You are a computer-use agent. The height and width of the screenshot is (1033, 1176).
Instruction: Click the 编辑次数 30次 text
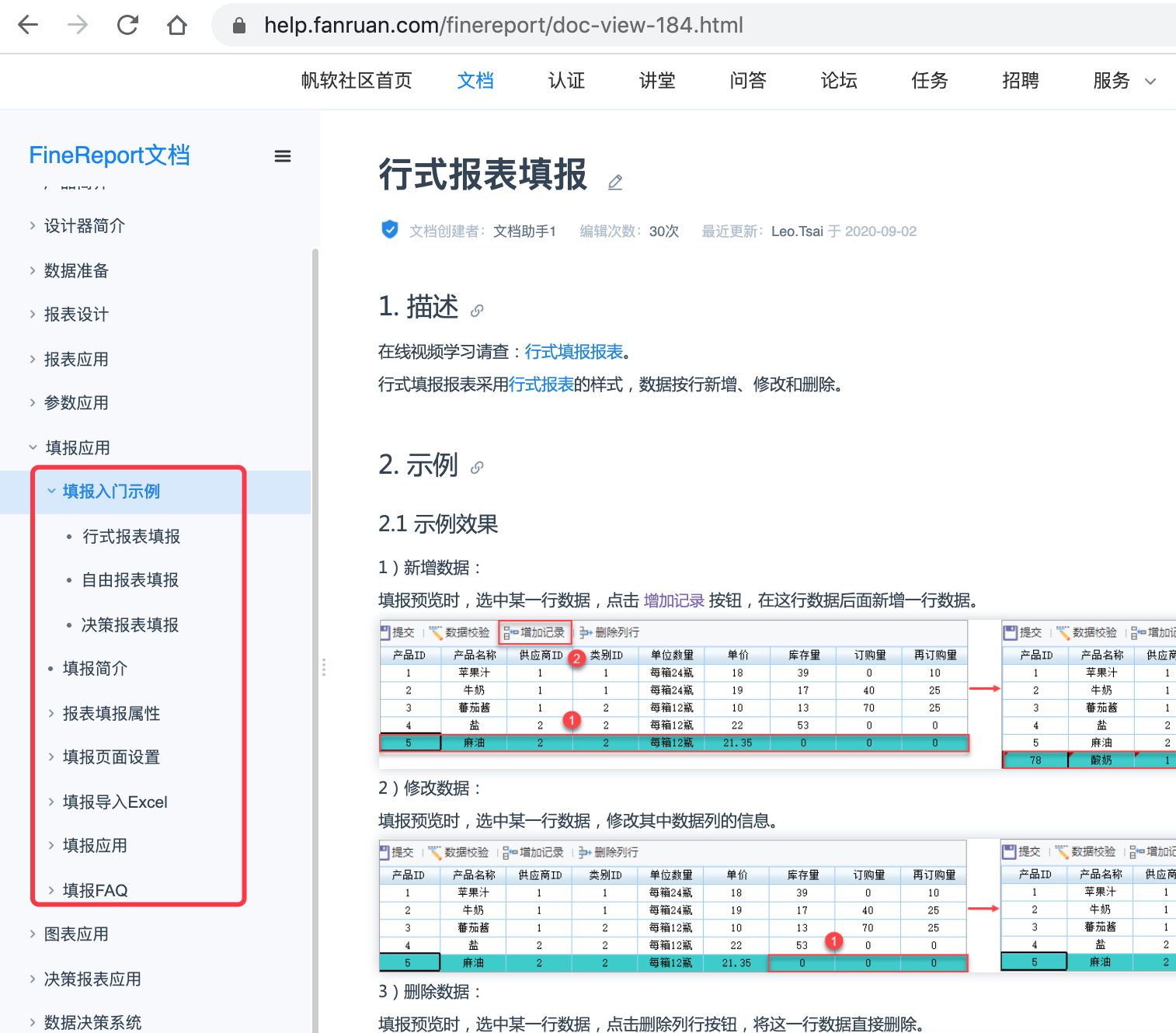[x=629, y=231]
